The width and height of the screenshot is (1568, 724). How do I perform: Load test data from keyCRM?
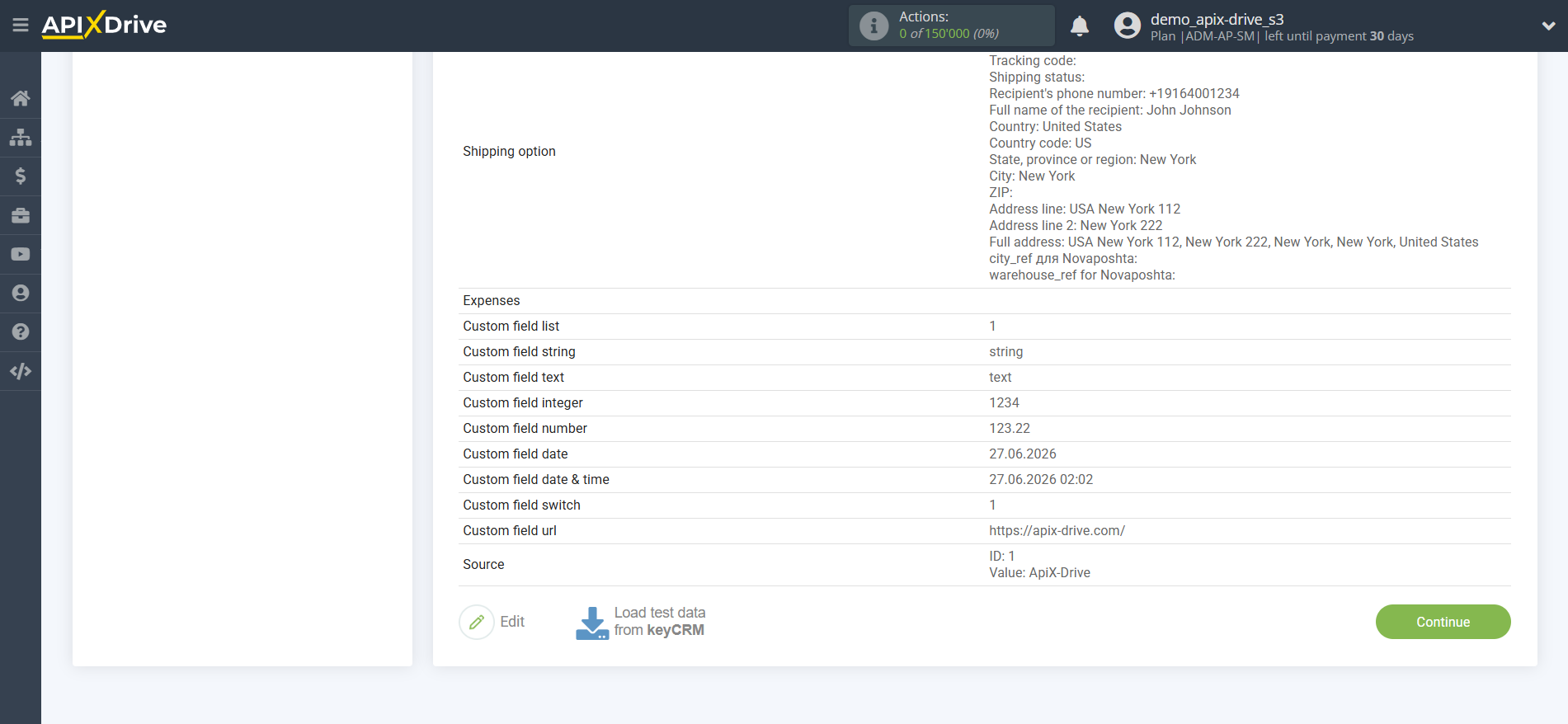[660, 622]
